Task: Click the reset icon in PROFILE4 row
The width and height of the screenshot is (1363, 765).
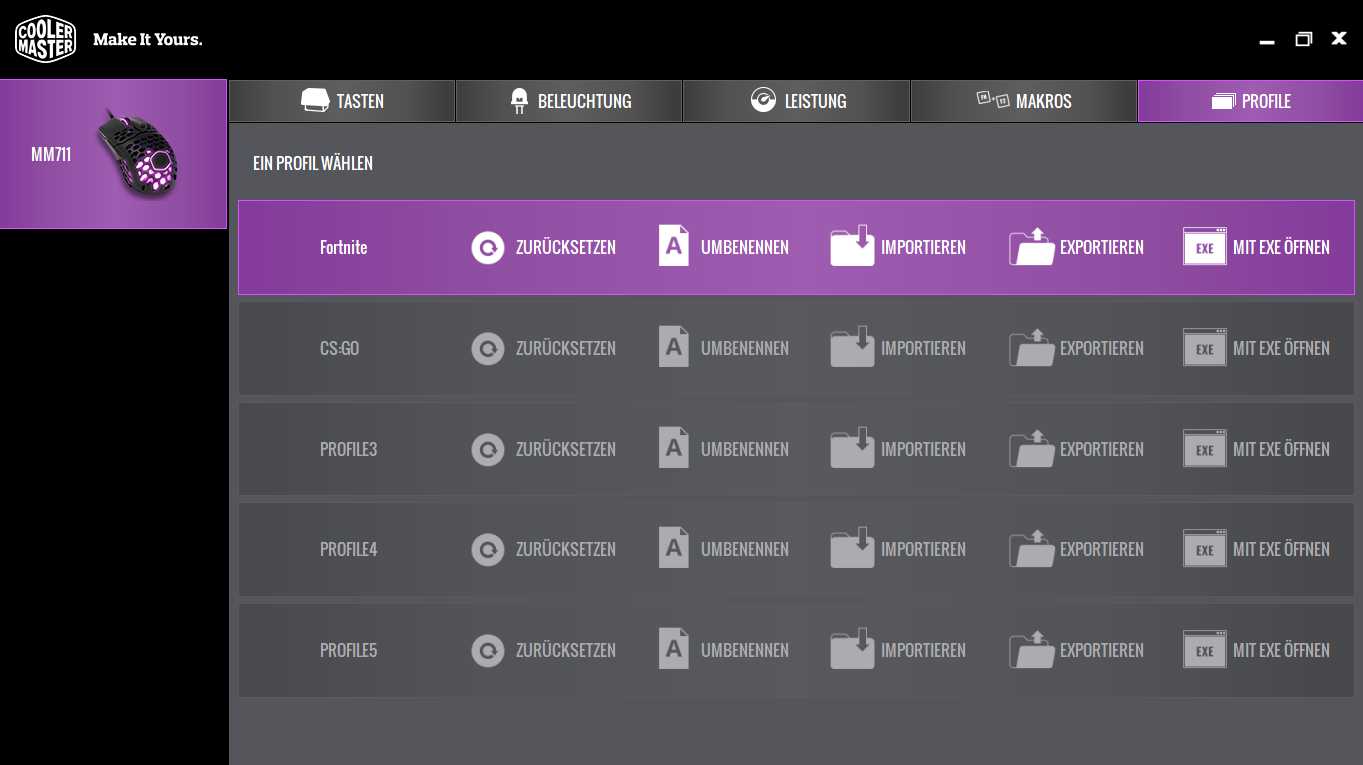Action: point(488,549)
